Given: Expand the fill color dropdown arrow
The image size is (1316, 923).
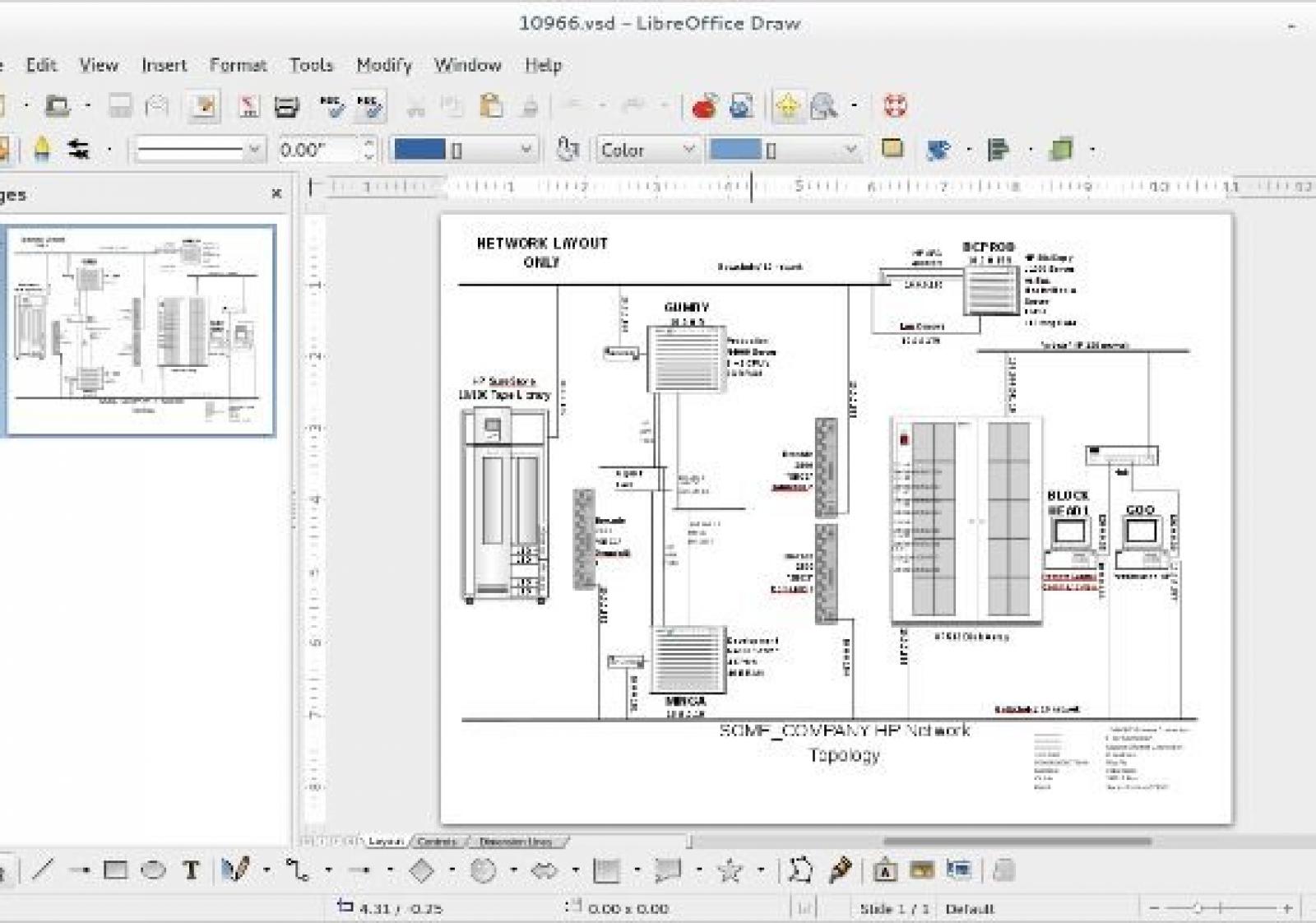Looking at the screenshot, I should coord(850,150).
